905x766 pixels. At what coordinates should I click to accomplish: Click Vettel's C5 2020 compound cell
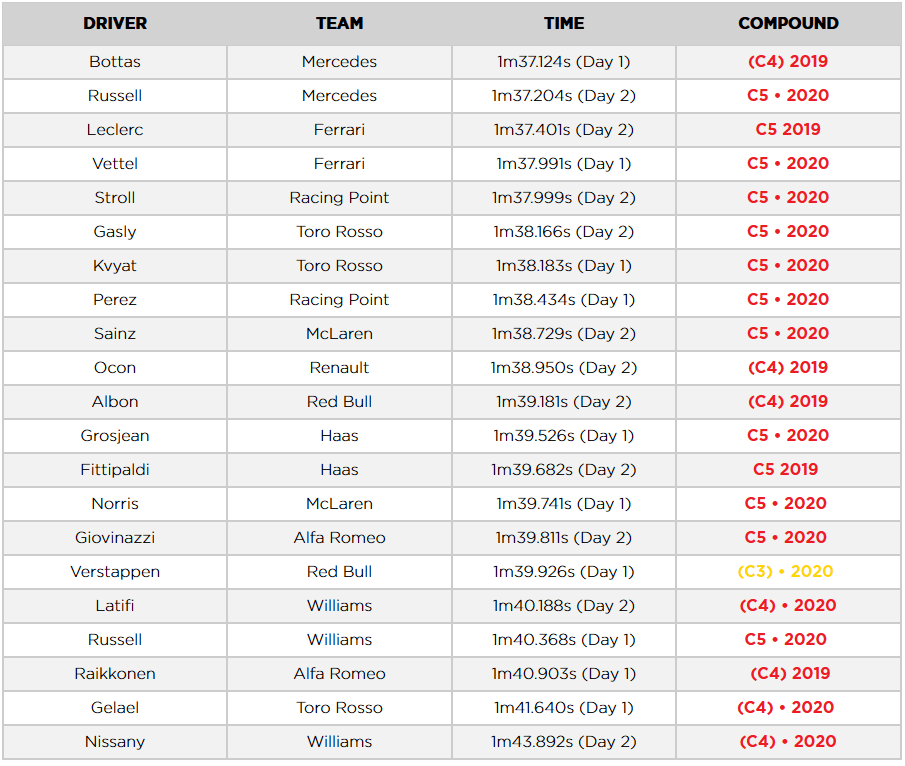(788, 164)
